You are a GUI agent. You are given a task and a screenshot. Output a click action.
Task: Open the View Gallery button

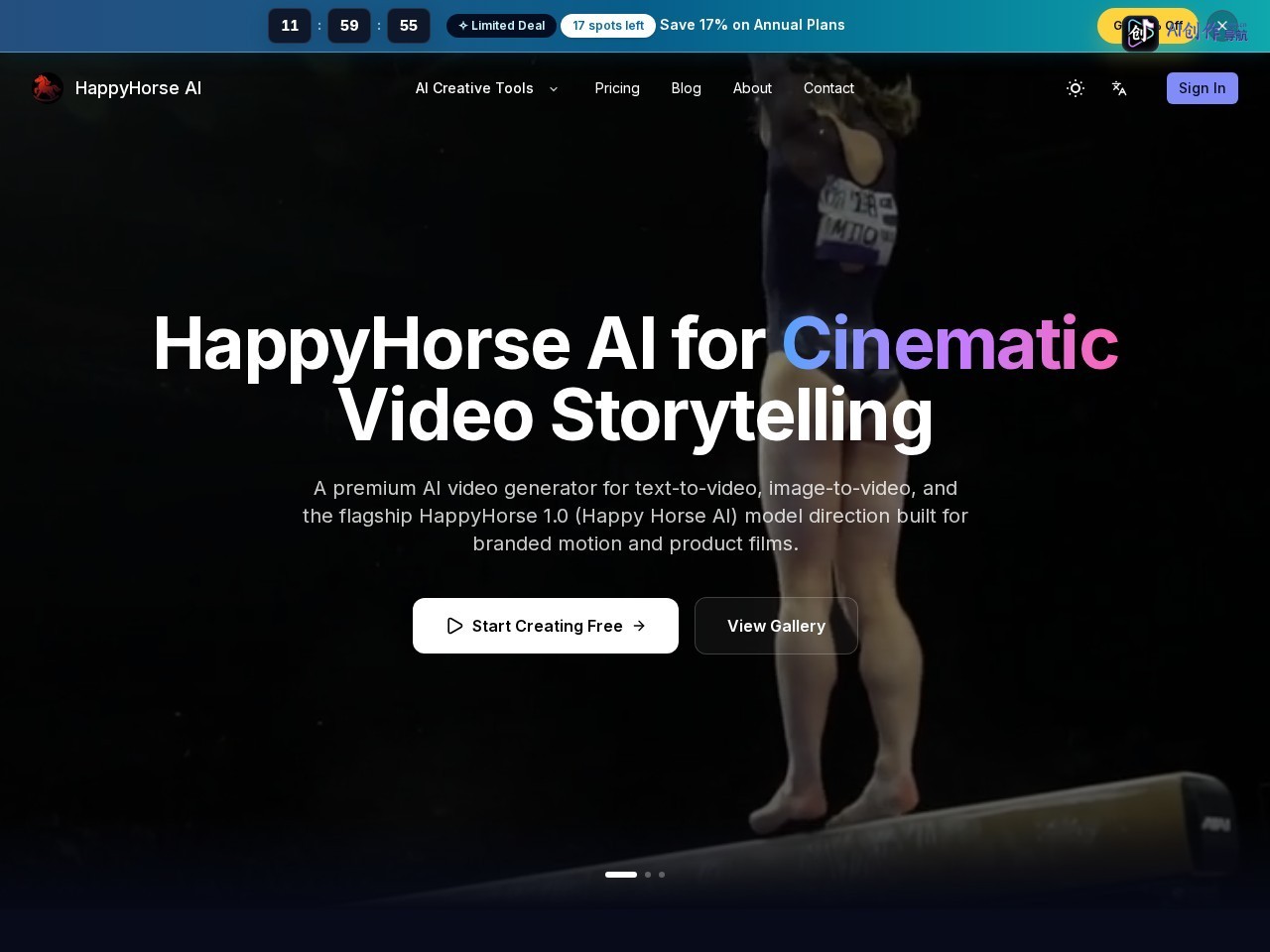776,626
